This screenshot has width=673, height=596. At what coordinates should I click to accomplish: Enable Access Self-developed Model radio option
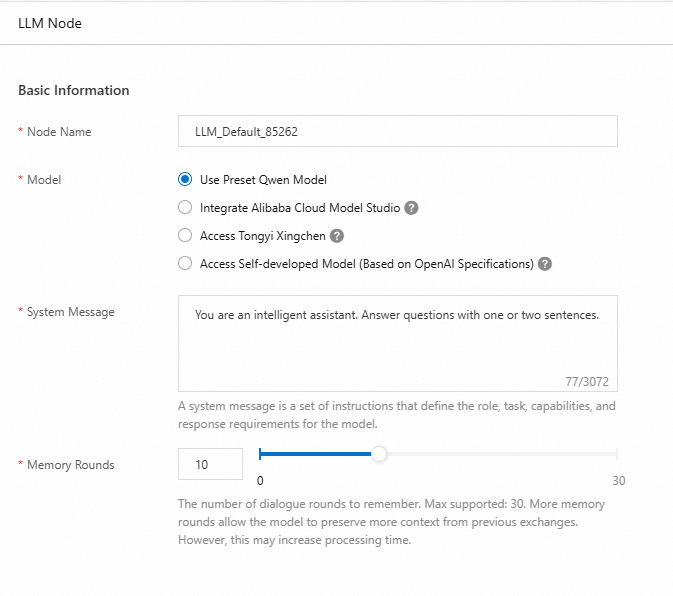(x=184, y=264)
